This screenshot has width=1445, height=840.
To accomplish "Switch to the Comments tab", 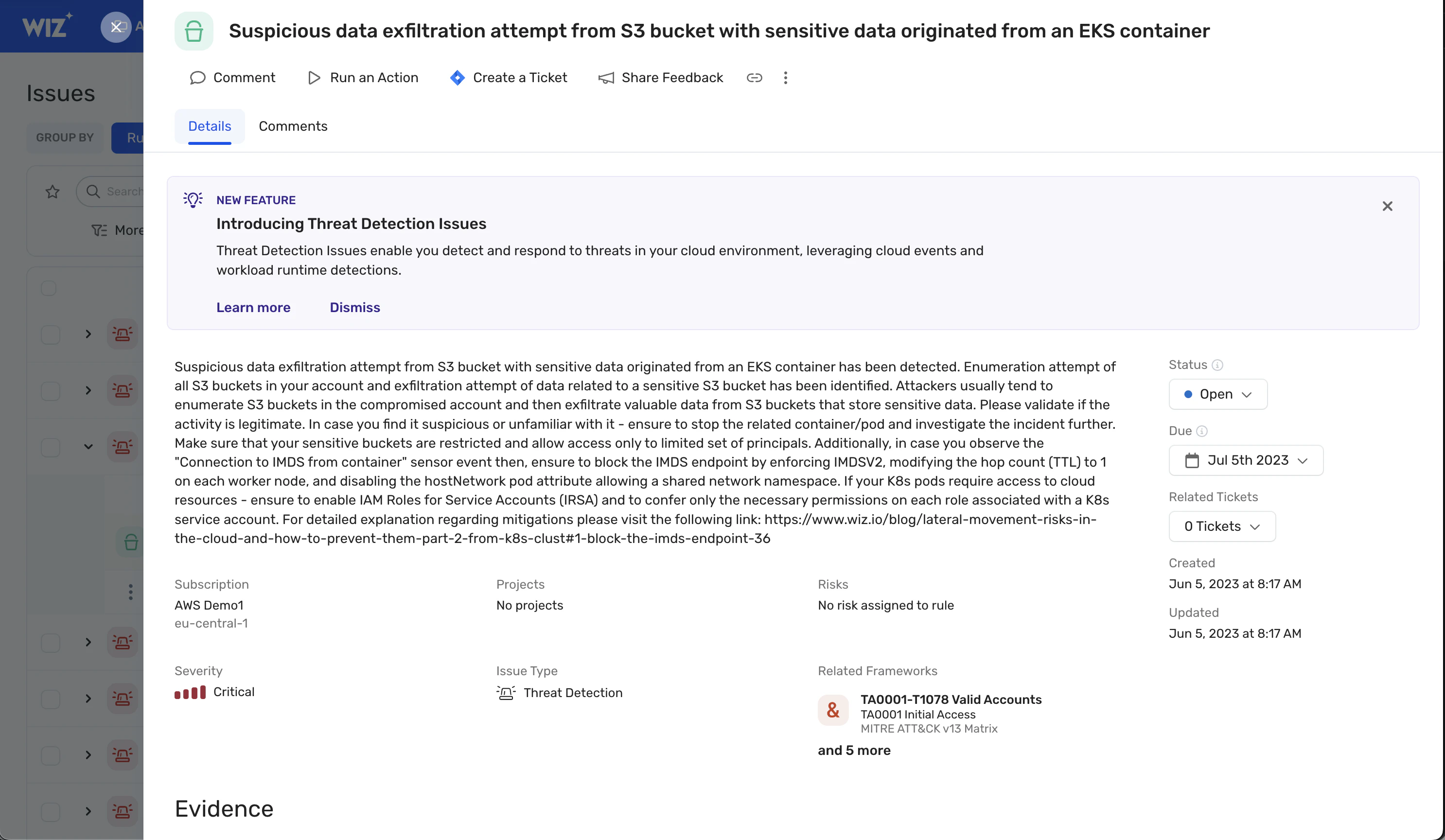I will [x=292, y=125].
